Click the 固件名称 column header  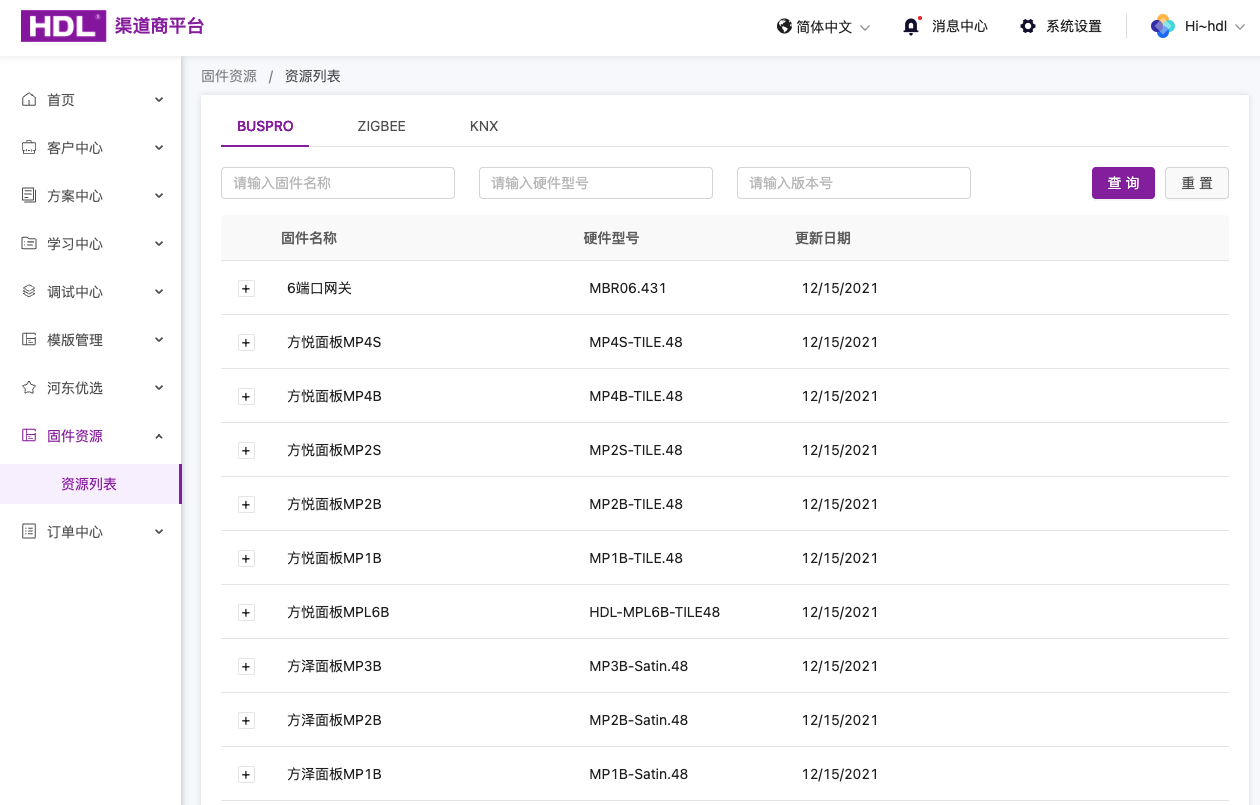click(309, 238)
